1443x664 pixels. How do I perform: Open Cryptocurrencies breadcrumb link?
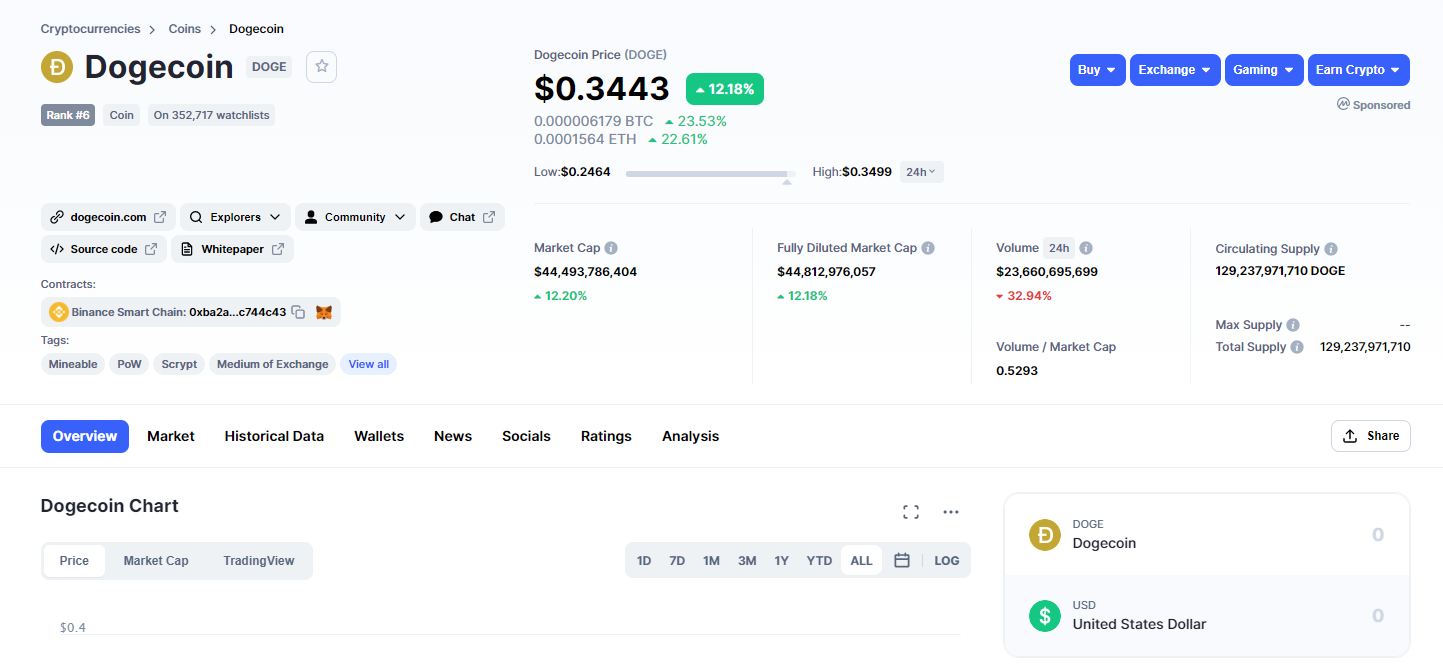click(91, 29)
